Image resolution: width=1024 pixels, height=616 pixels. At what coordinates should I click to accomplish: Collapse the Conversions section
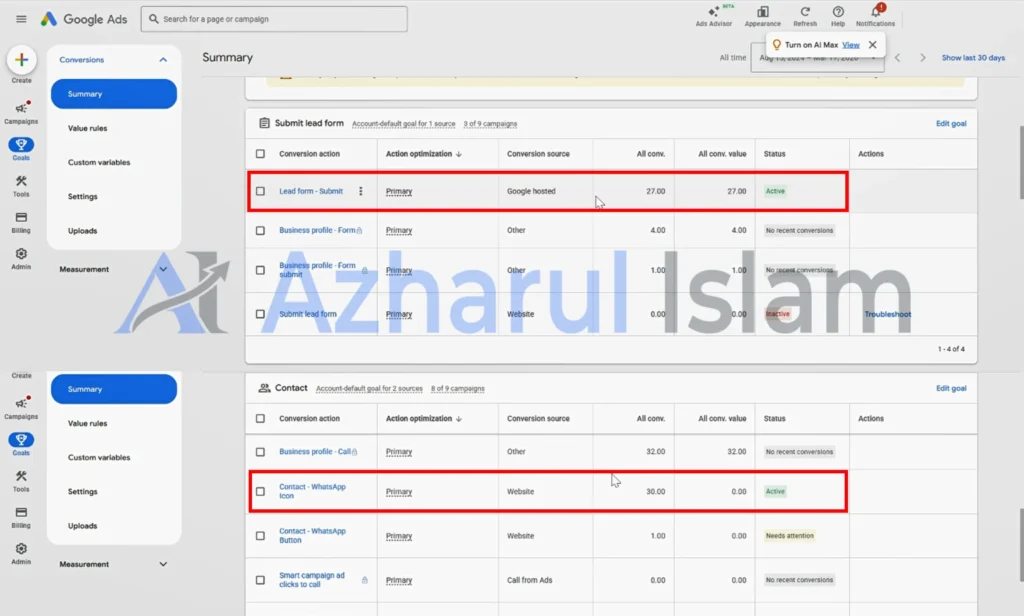point(163,60)
